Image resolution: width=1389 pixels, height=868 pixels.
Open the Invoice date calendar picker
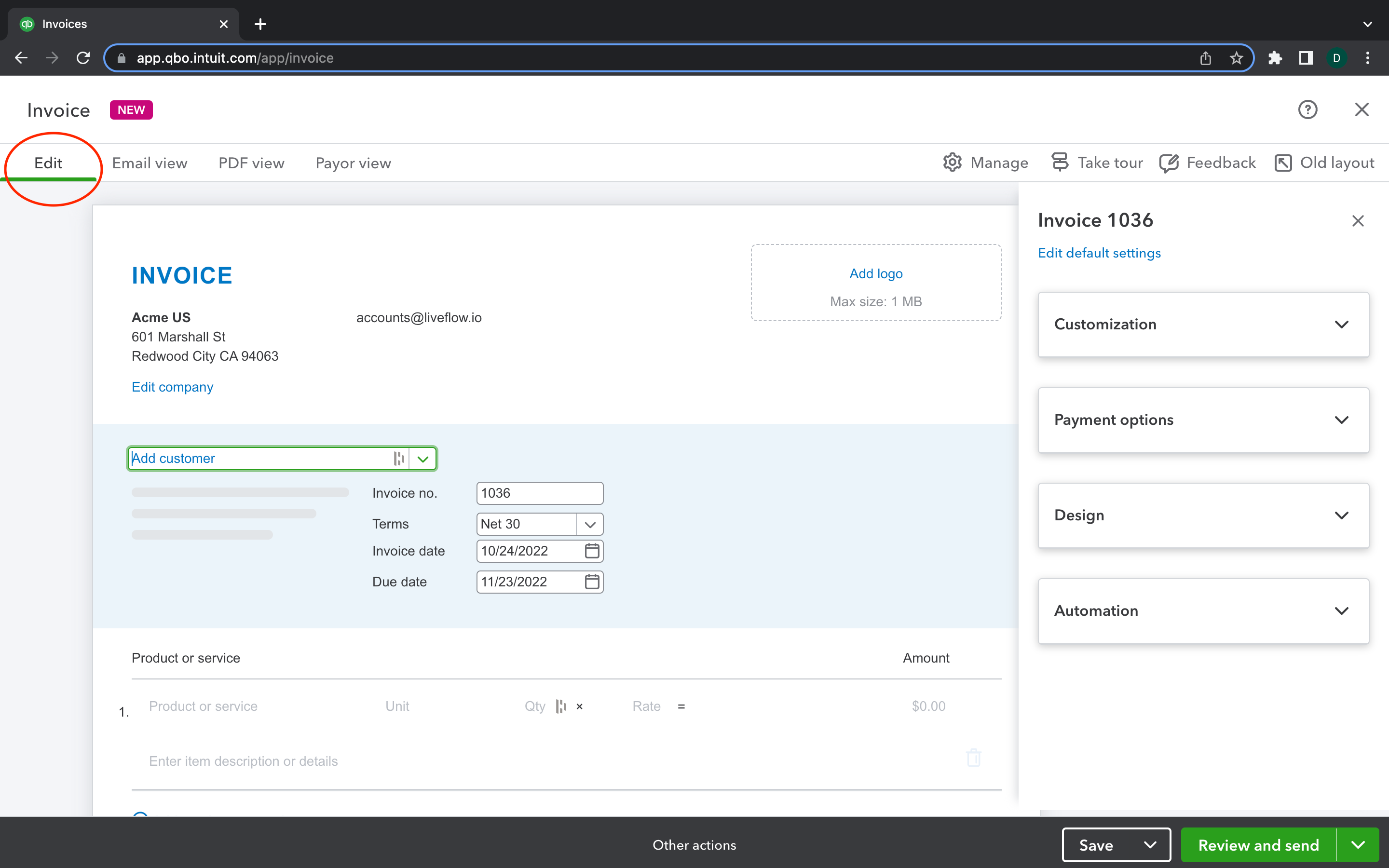(592, 551)
